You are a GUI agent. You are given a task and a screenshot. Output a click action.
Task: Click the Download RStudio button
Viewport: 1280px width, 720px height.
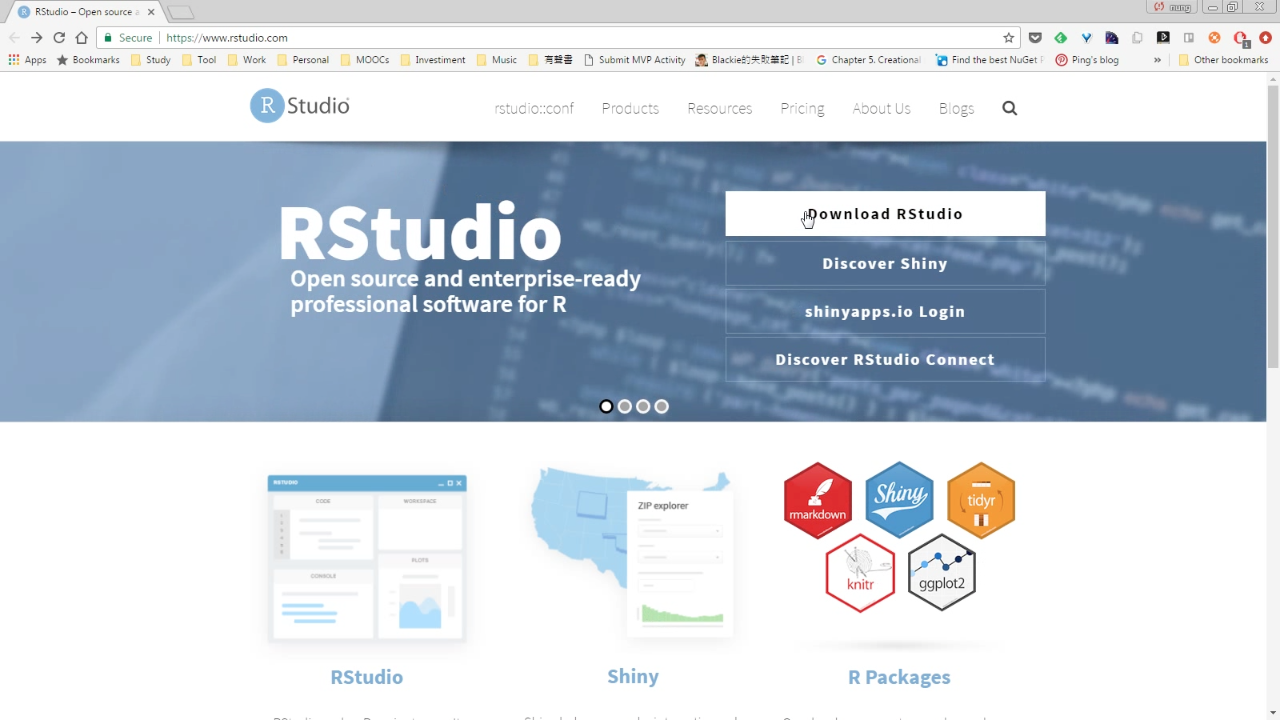tap(885, 214)
